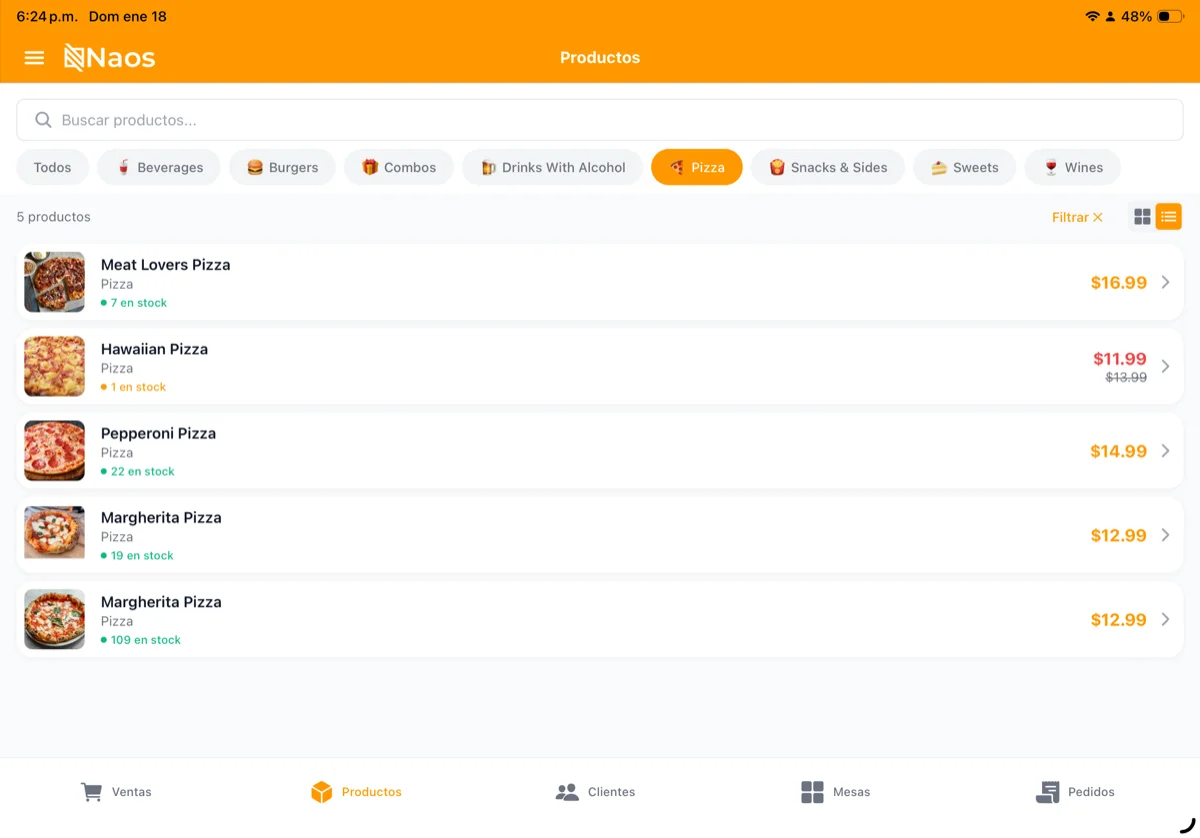
Task: Tap the Margherita Pizza 109 stock thumbnail
Action: 54,620
